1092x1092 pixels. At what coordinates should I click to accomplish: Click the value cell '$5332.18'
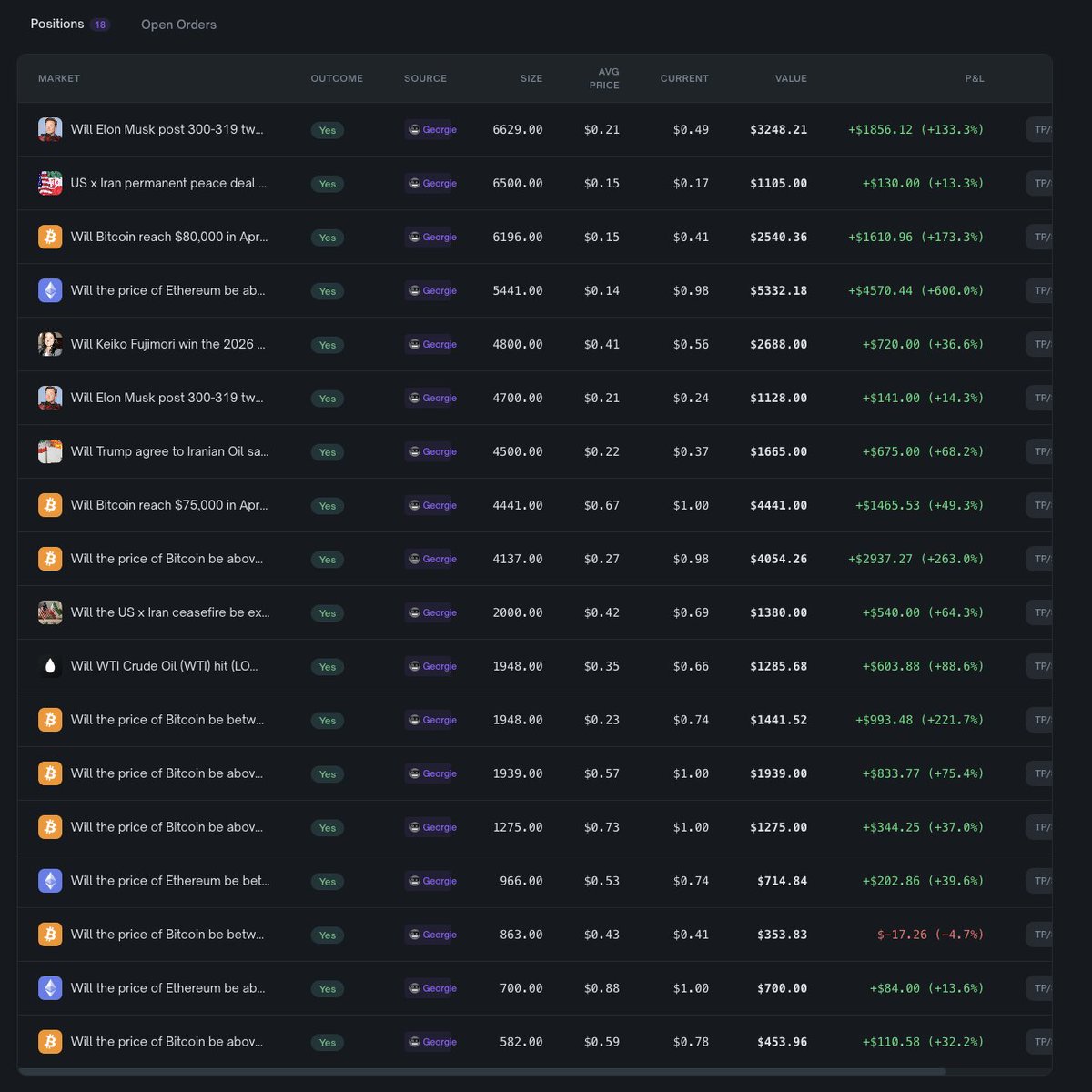(x=778, y=290)
